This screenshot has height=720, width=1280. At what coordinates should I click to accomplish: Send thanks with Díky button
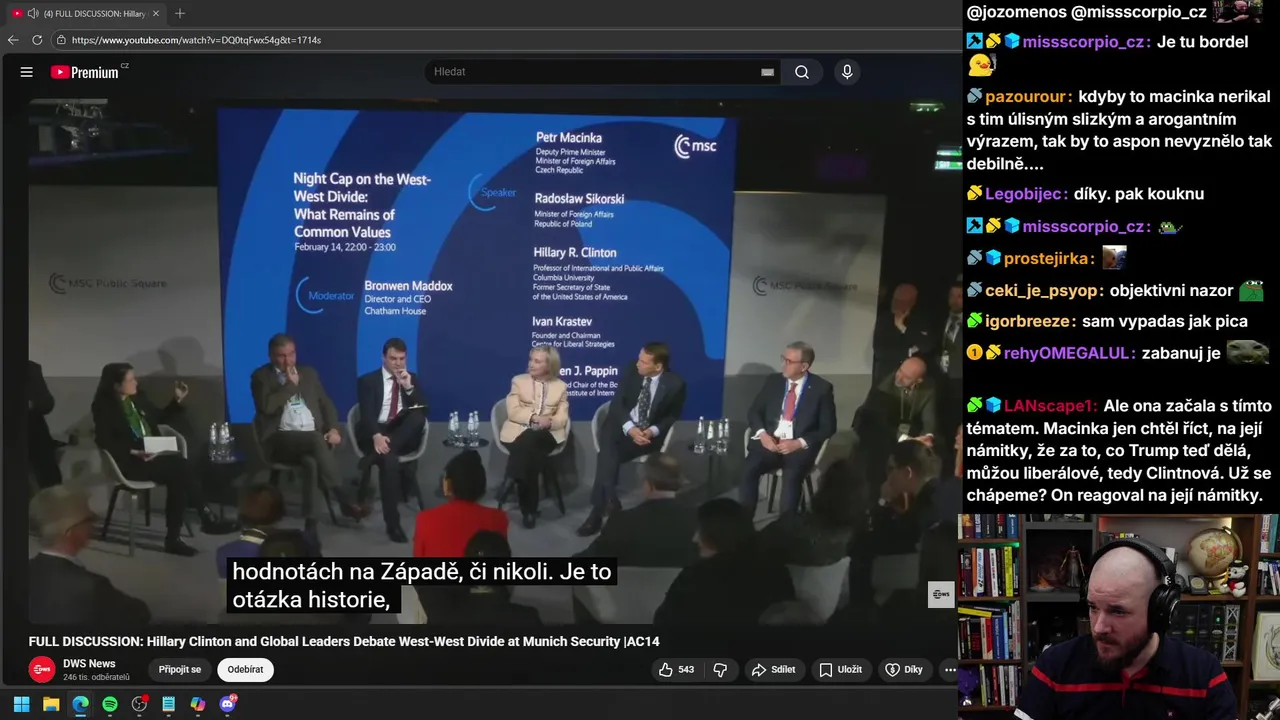[x=904, y=670]
